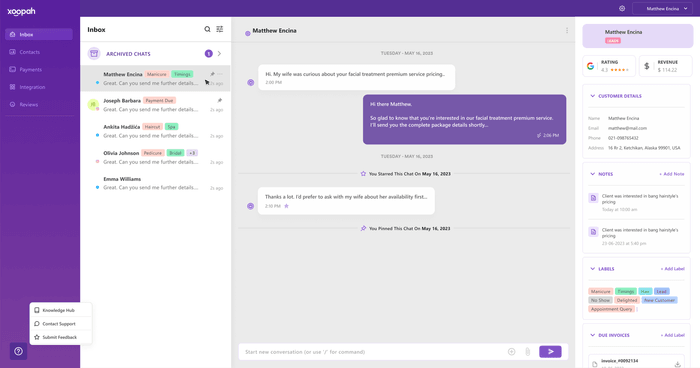This screenshot has width=700, height=368.
Task: Click the xoopah logo
Action: [21, 12]
